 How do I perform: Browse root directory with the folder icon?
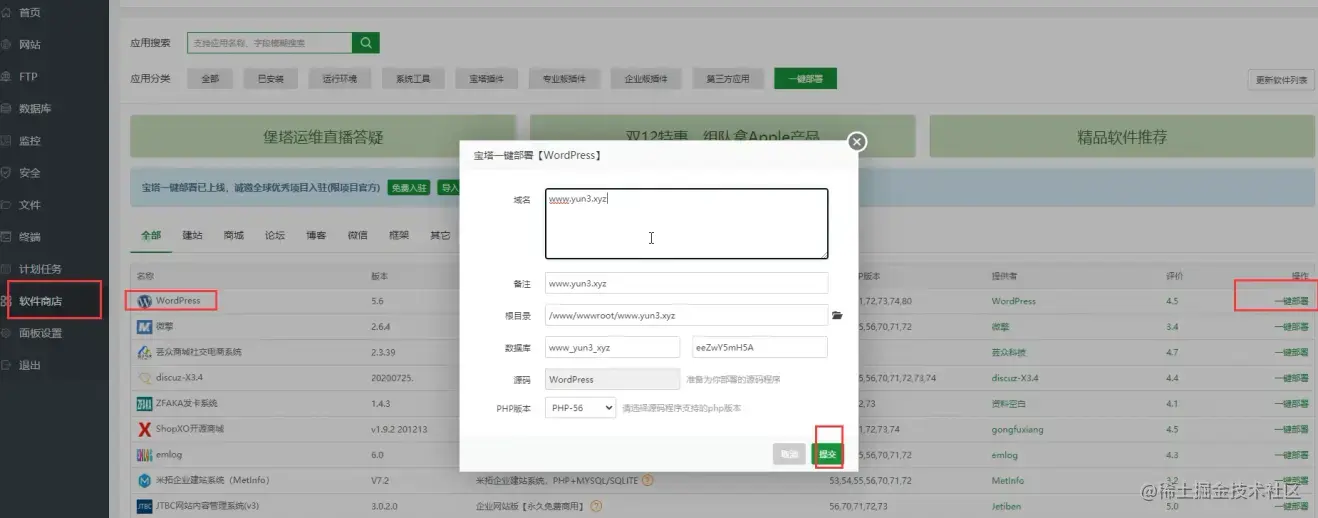click(x=837, y=315)
